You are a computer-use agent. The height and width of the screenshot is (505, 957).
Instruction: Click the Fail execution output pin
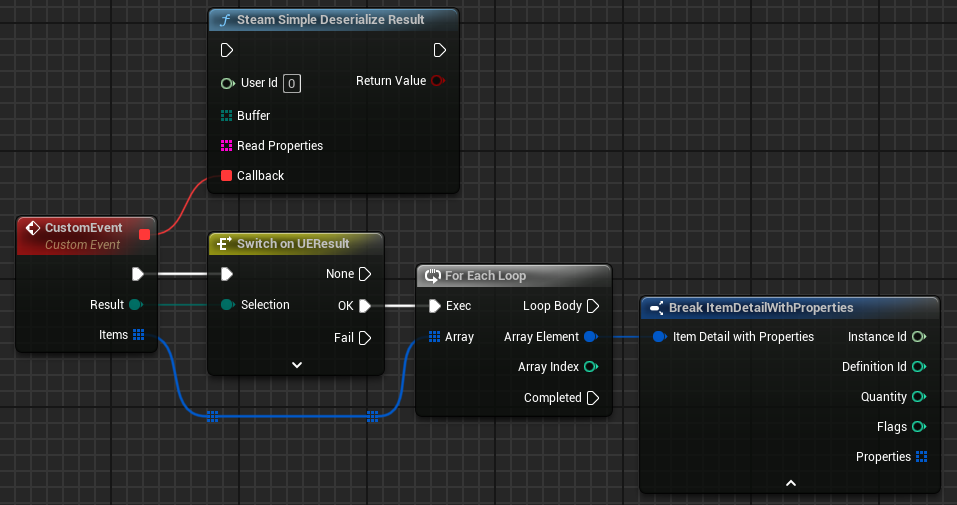pos(365,338)
